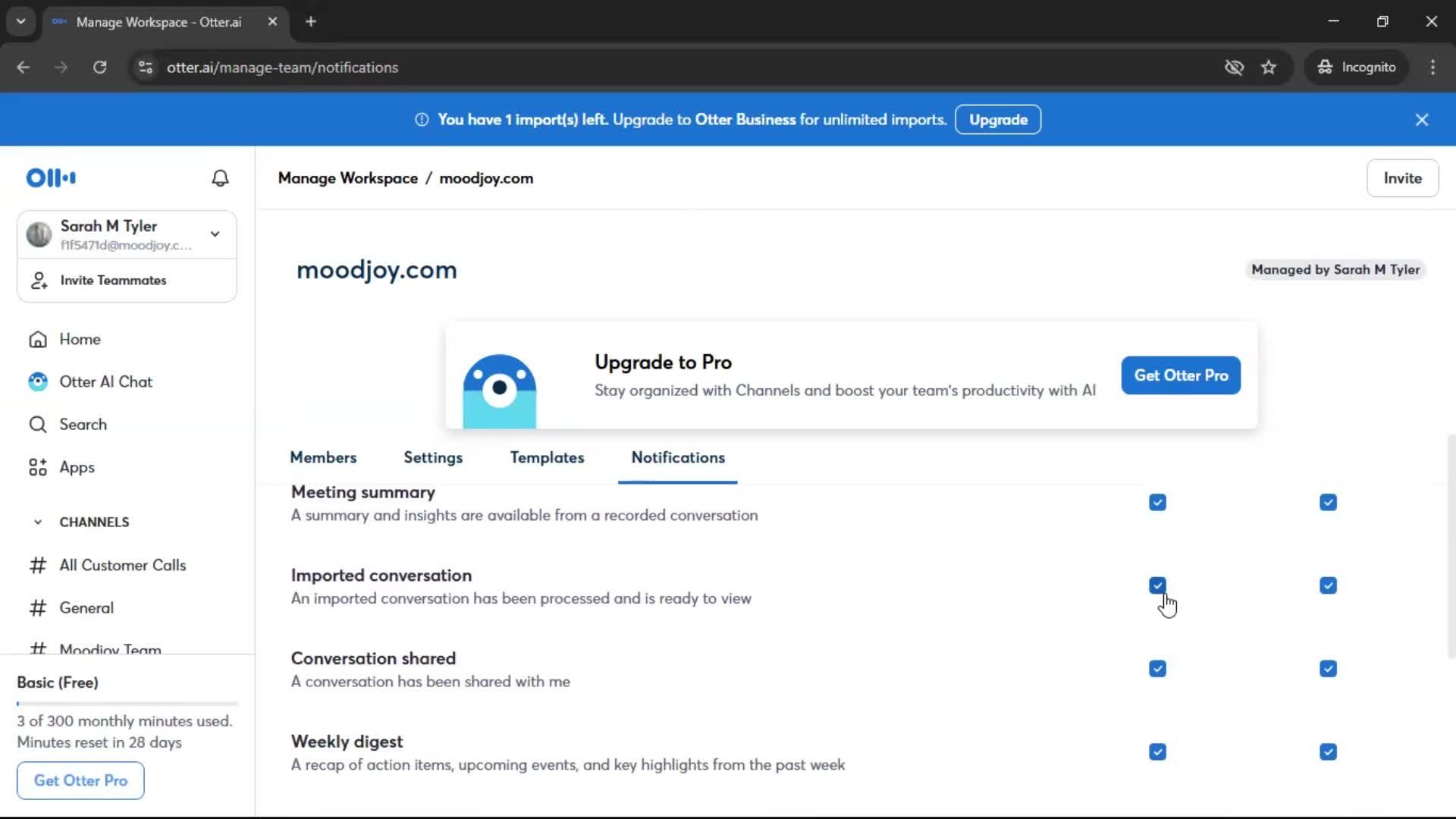Image resolution: width=1456 pixels, height=819 pixels.
Task: Open the All Customer Calls channel
Action: (x=122, y=565)
